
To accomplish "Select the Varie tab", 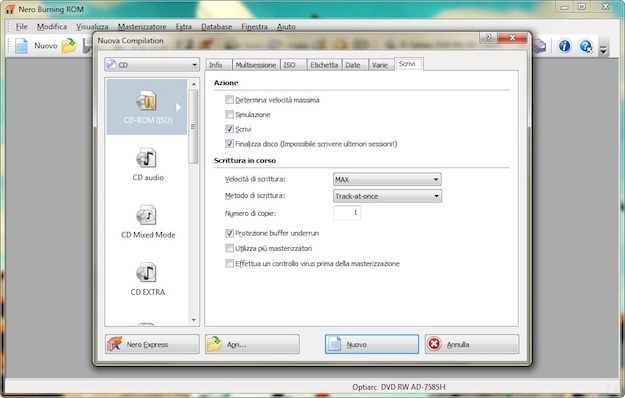I will tap(381, 65).
